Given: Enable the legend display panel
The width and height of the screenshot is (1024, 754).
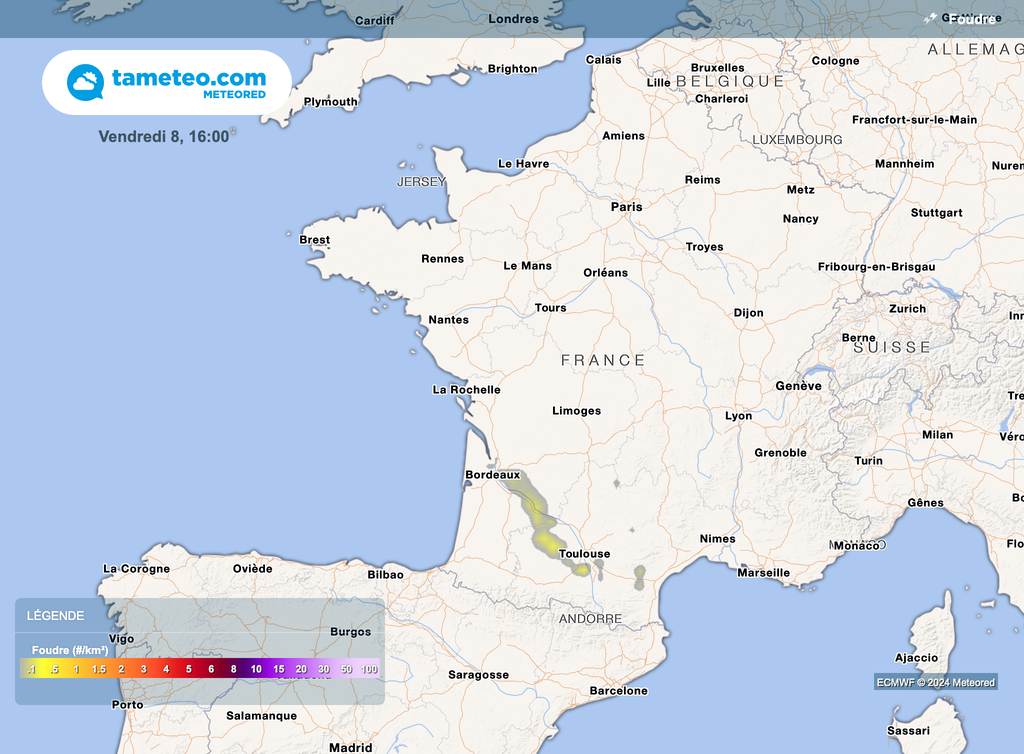Looking at the screenshot, I should (55, 614).
